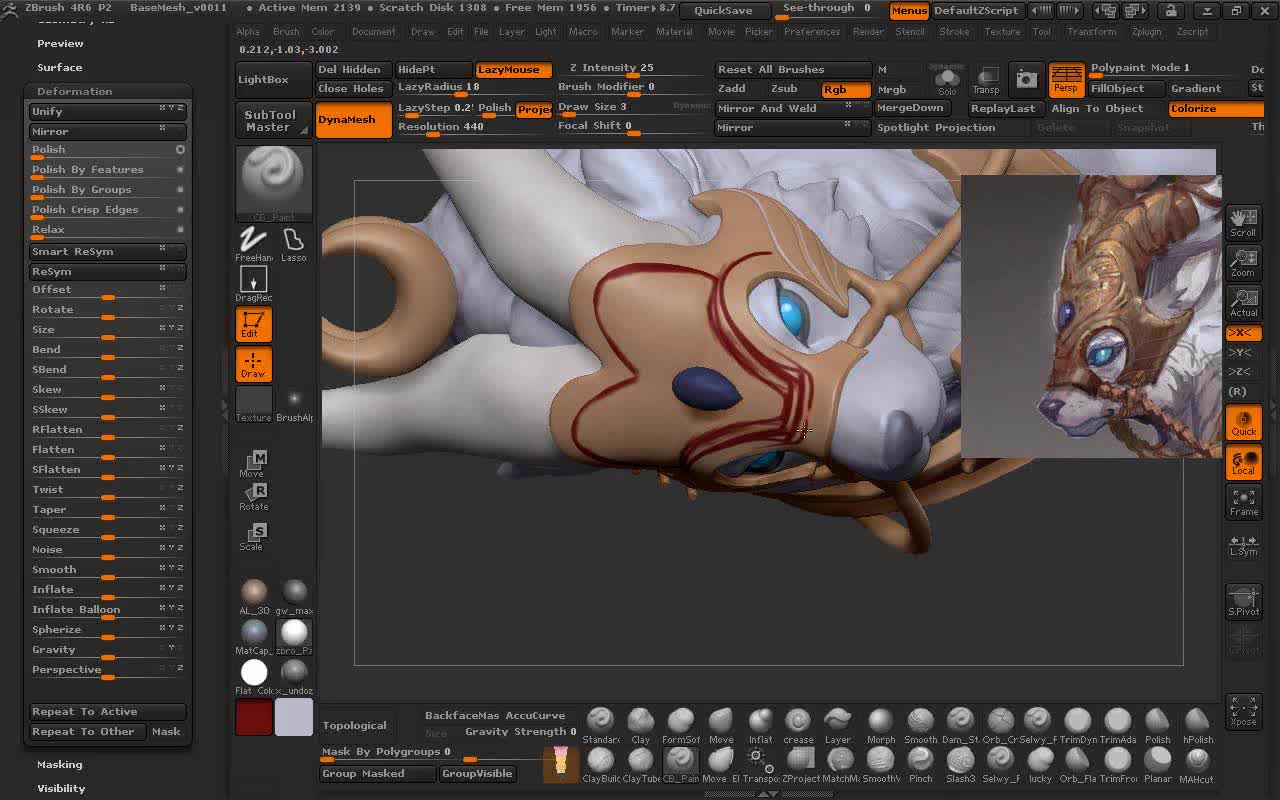Activate the Scale transform tool

[x=253, y=537]
